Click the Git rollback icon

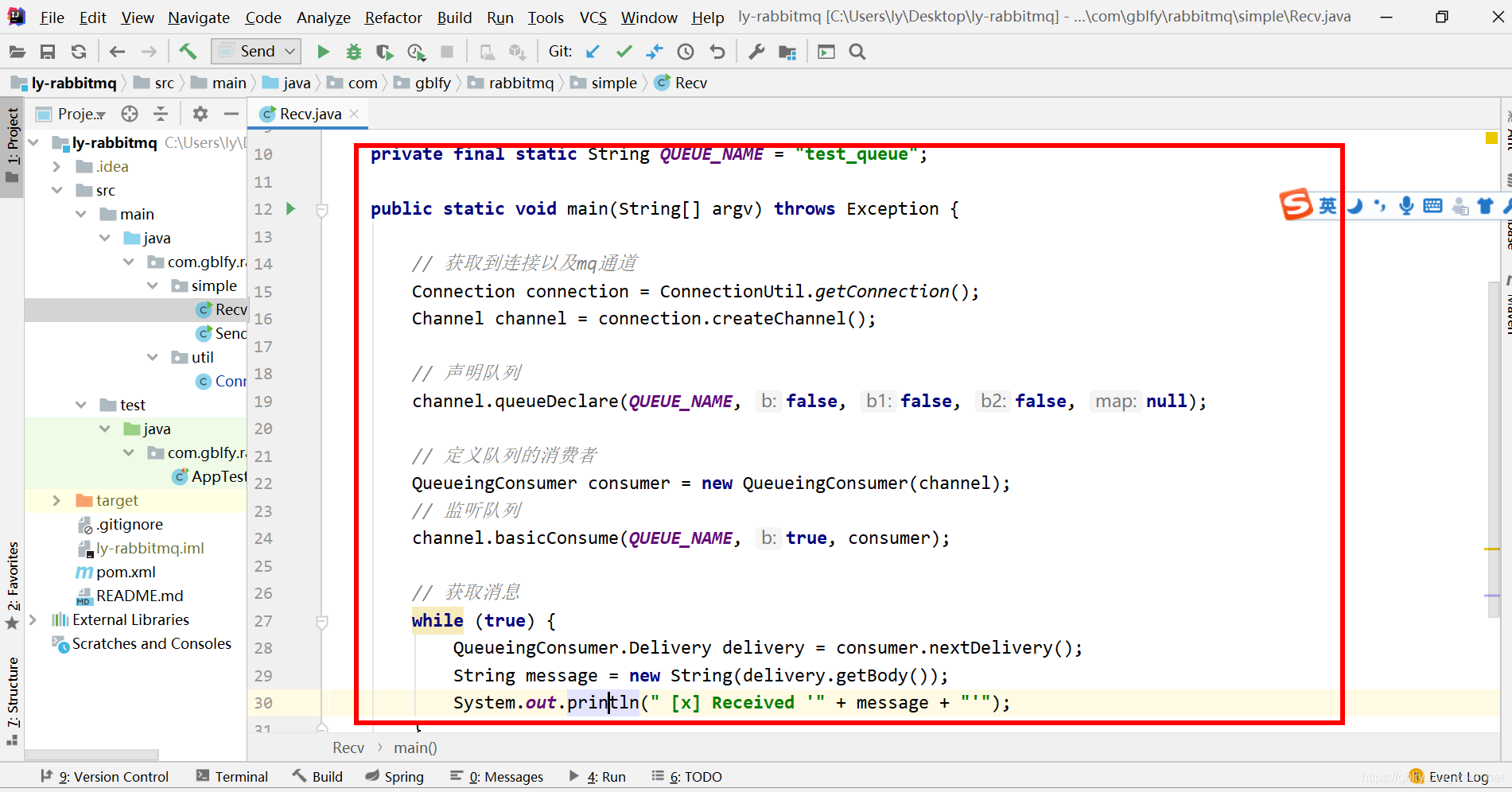point(717,52)
